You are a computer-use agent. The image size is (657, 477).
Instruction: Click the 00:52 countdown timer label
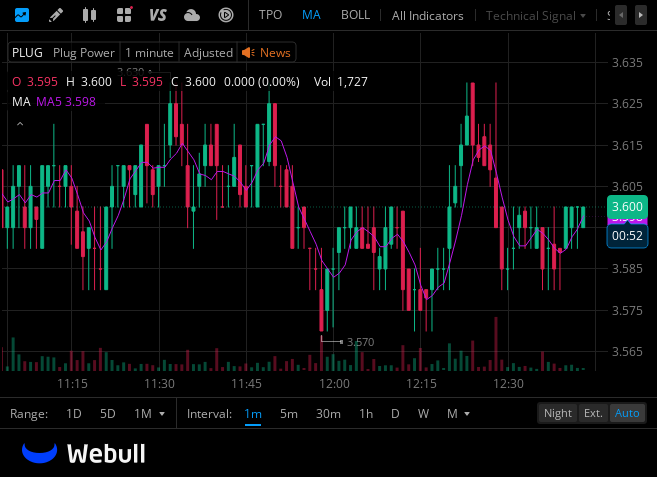[627, 236]
